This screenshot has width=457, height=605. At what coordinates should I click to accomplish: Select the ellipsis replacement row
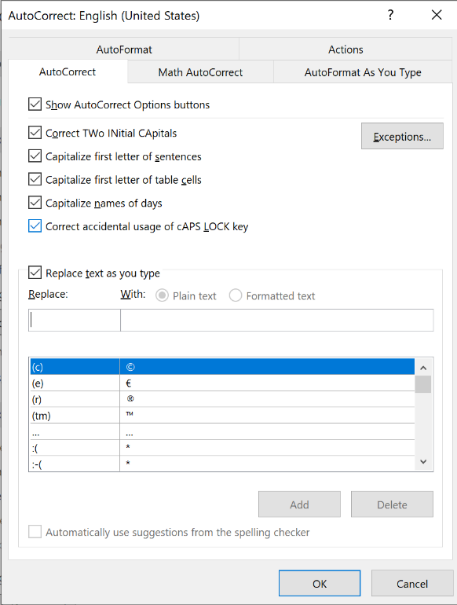222,431
